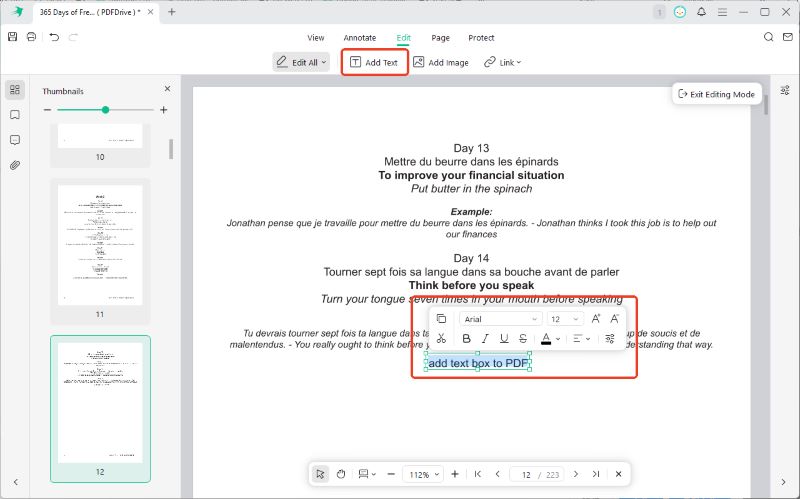Toggle italic formatting
This screenshot has width=800, height=499.
click(485, 338)
